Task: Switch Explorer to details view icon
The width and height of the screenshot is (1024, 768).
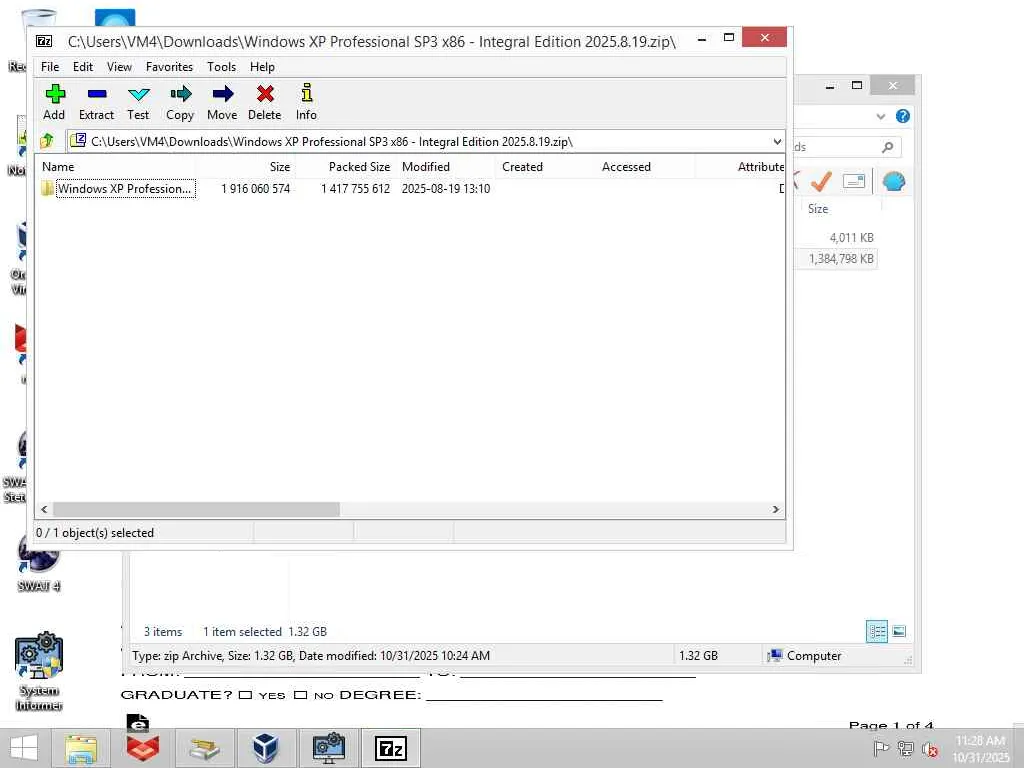Action: [x=877, y=632]
